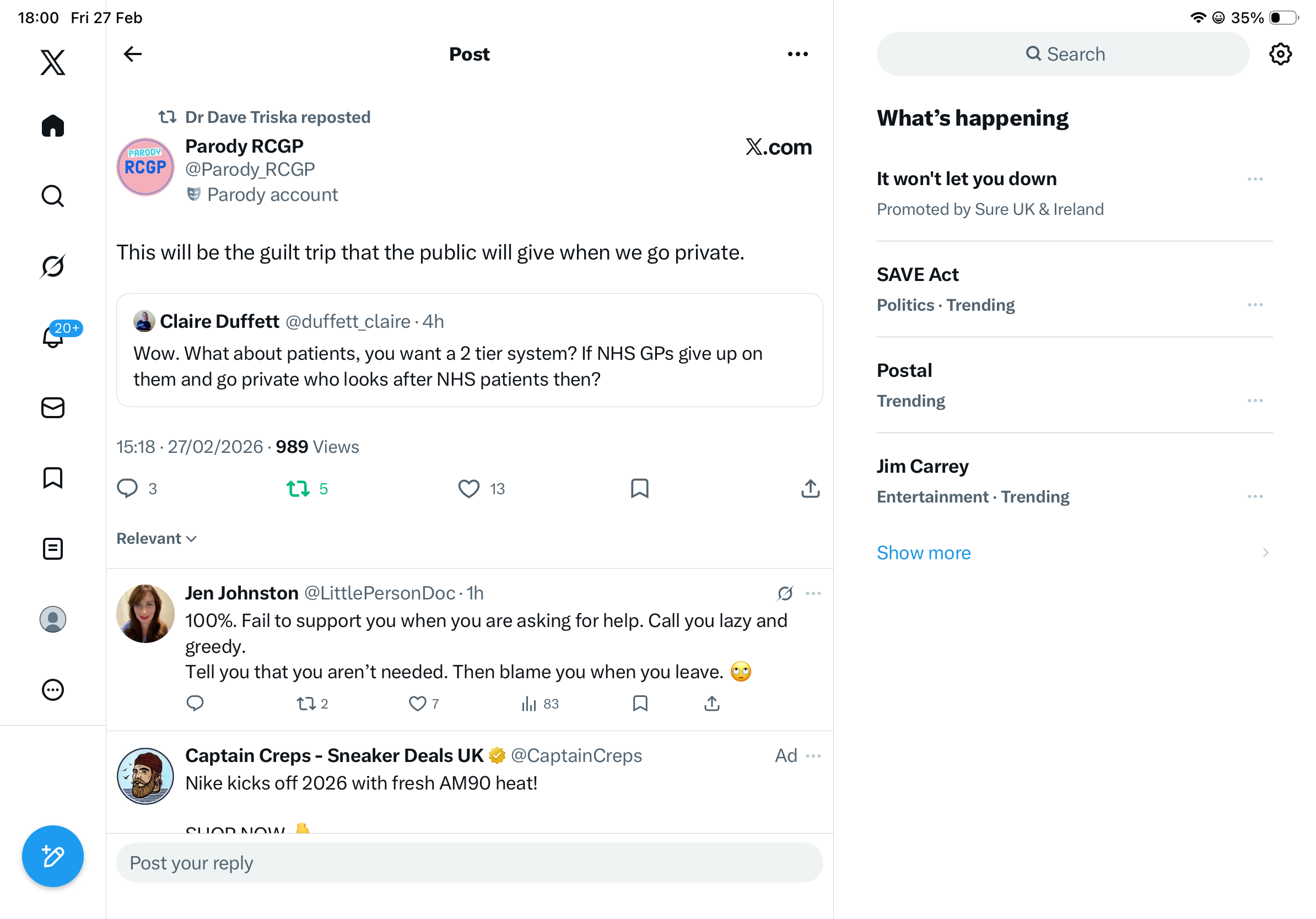The image size is (1316, 919).
Task: Click Show more trends link
Action: 924,553
